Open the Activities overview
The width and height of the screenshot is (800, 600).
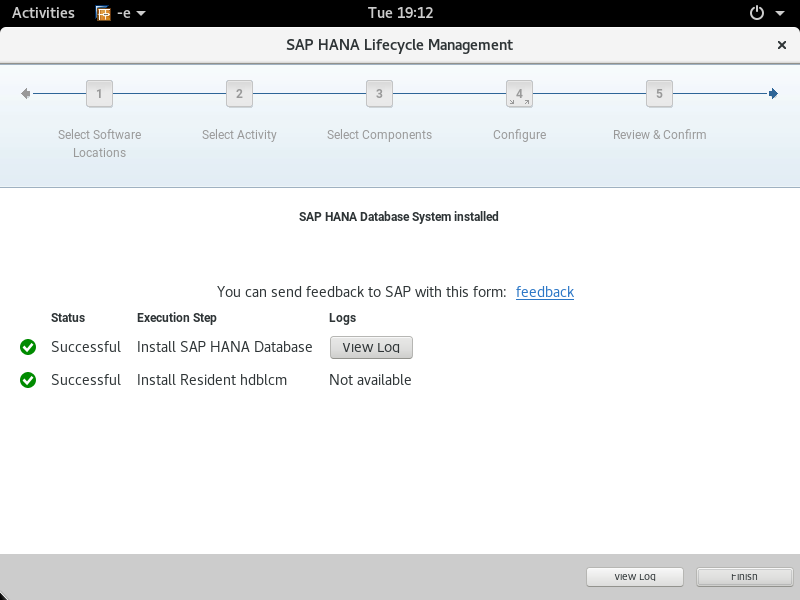click(x=43, y=13)
